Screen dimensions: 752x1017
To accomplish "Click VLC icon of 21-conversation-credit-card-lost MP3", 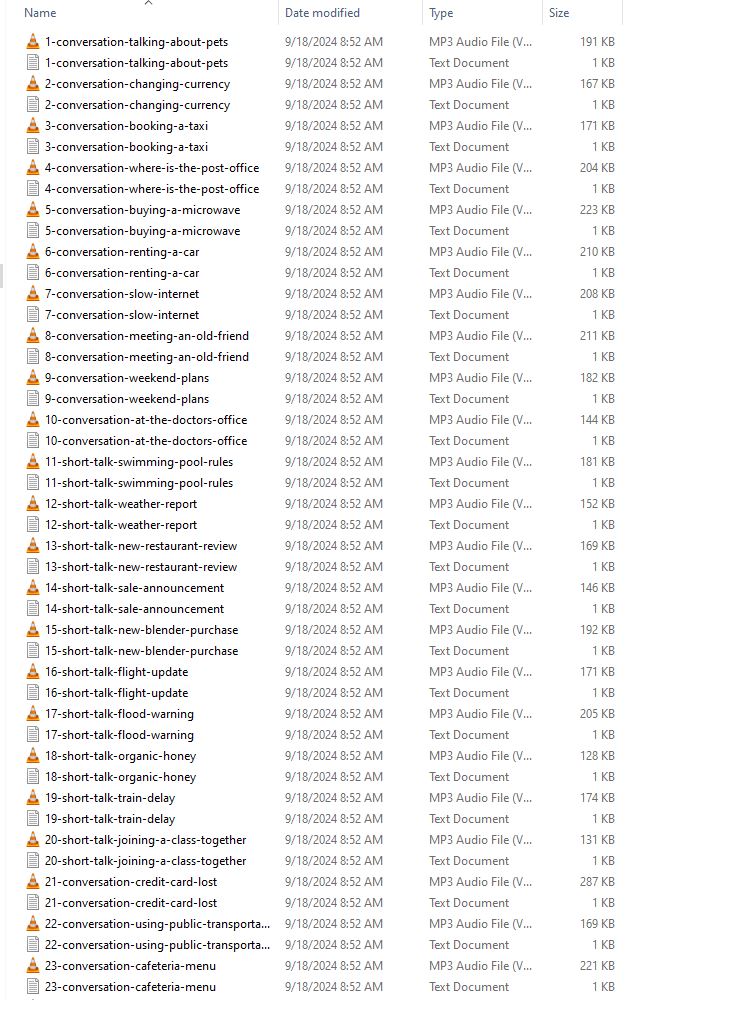I will pos(33,882).
